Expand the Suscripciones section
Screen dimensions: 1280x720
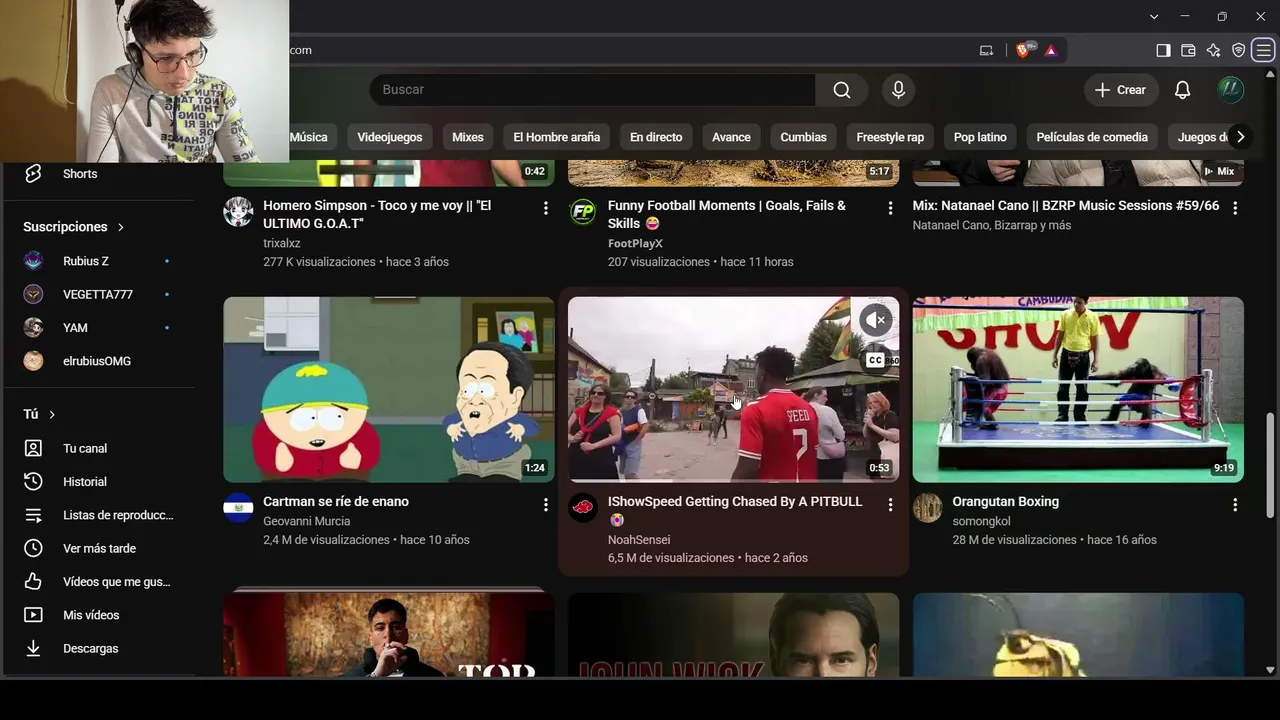pyautogui.click(x=74, y=227)
